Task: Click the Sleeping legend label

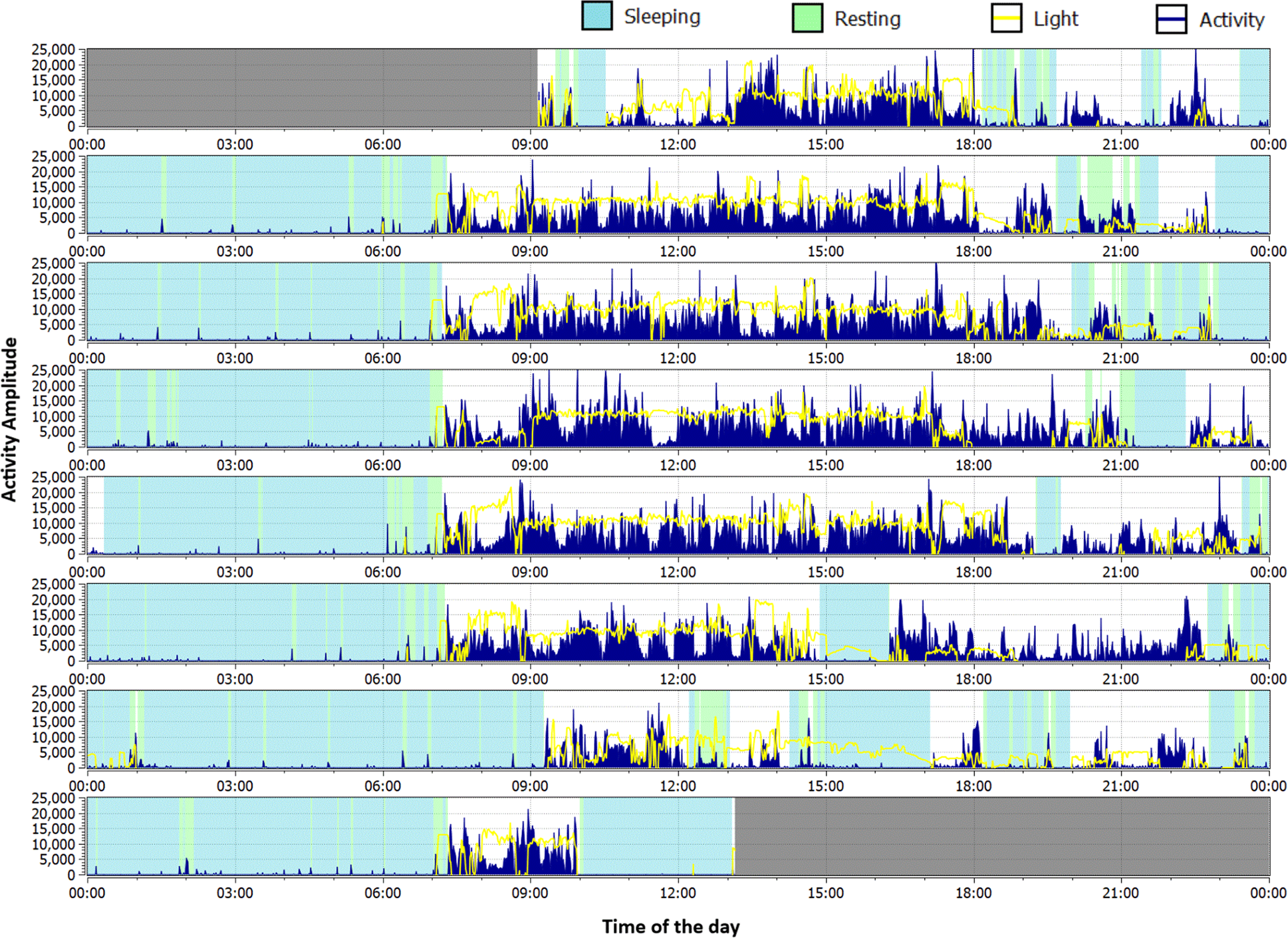Action: [662, 17]
